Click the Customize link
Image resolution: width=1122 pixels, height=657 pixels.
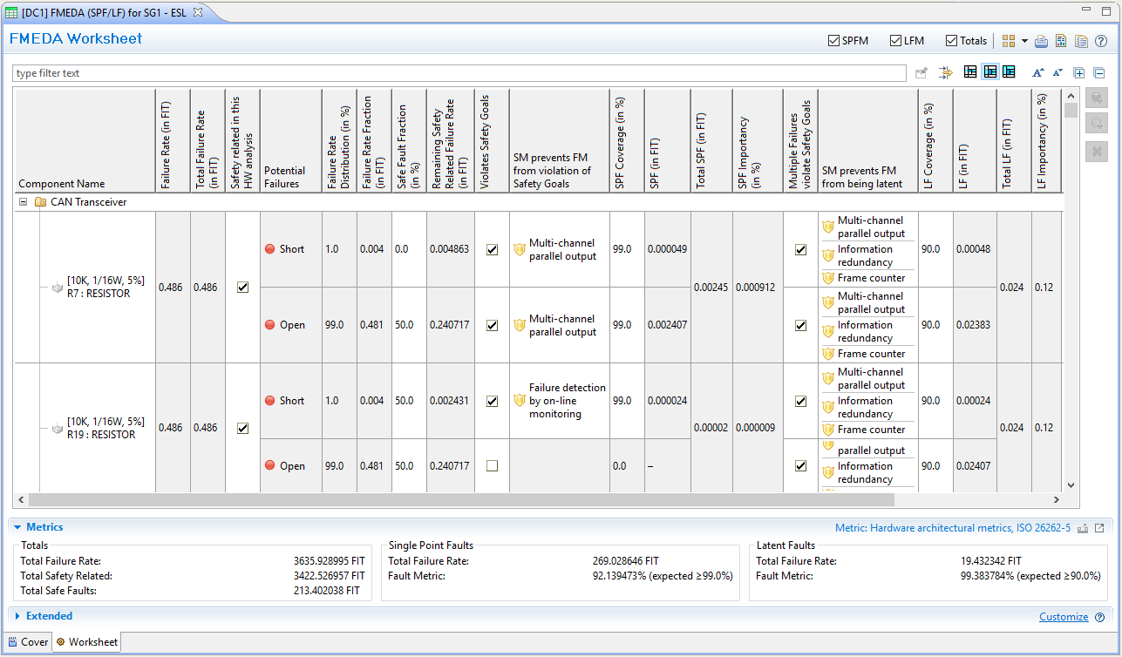1063,617
